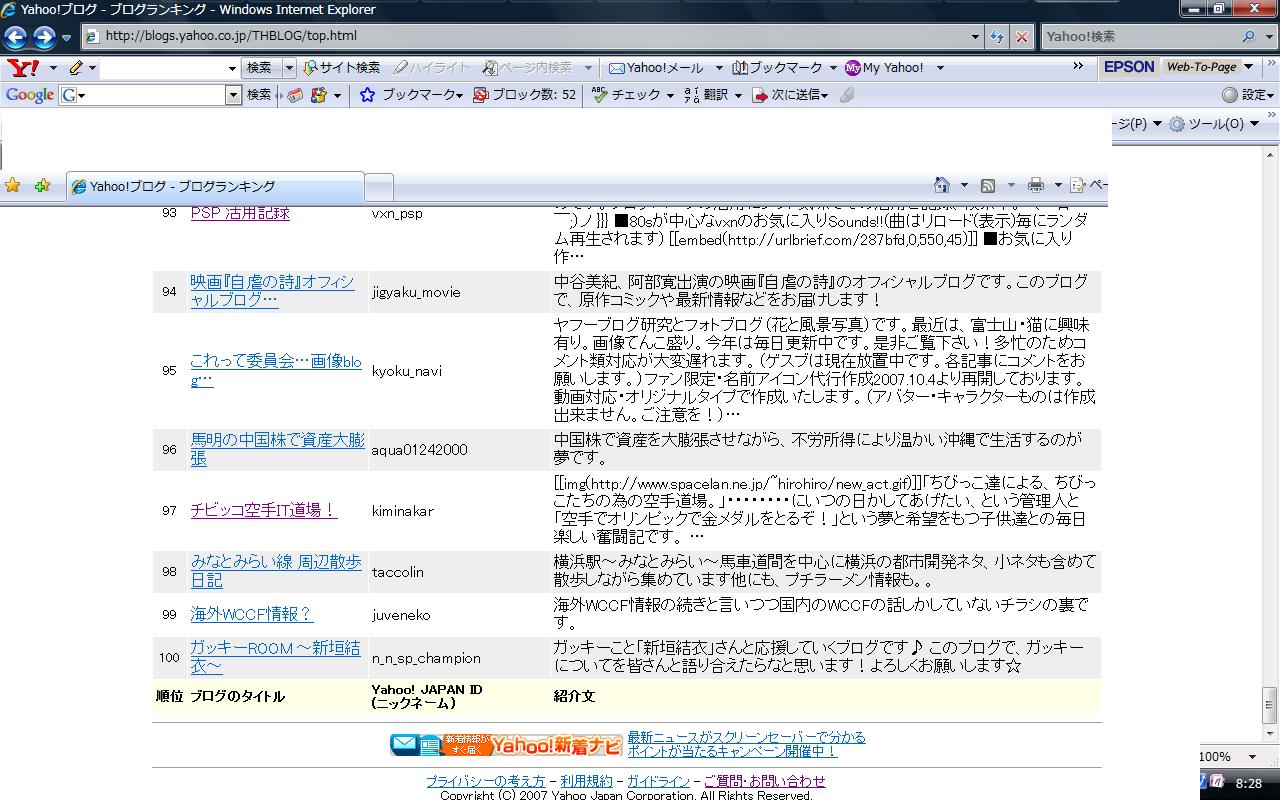1280x800 pixels.
Task: Expand recent pages dropdown beside Forward
Action: coord(67,37)
